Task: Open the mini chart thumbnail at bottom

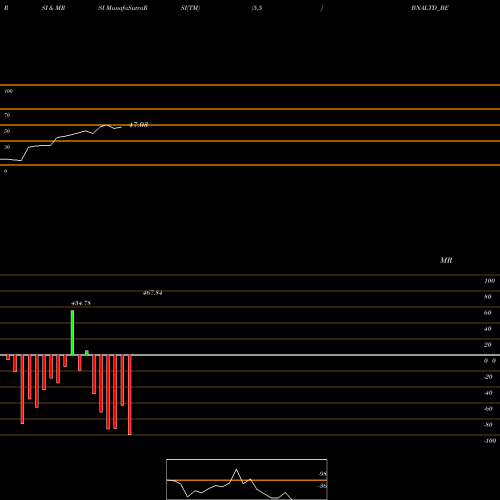Action: [247, 479]
